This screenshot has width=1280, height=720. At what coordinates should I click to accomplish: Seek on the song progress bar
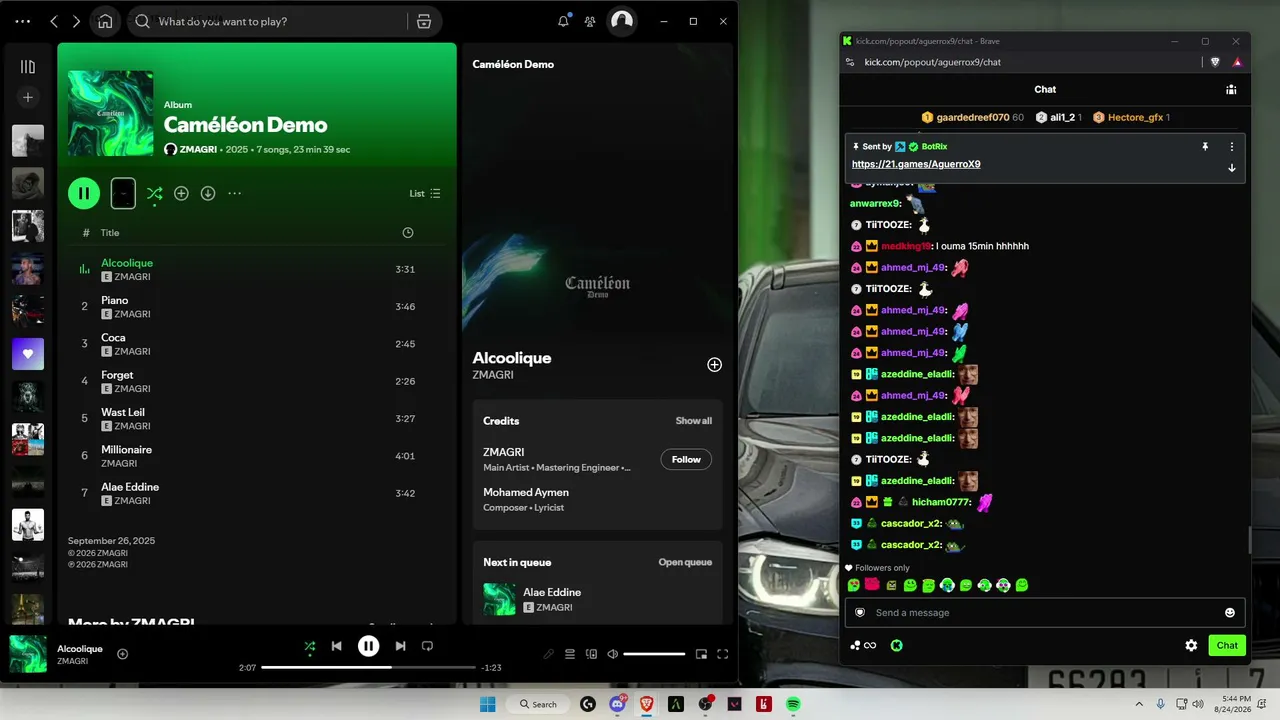[368, 667]
